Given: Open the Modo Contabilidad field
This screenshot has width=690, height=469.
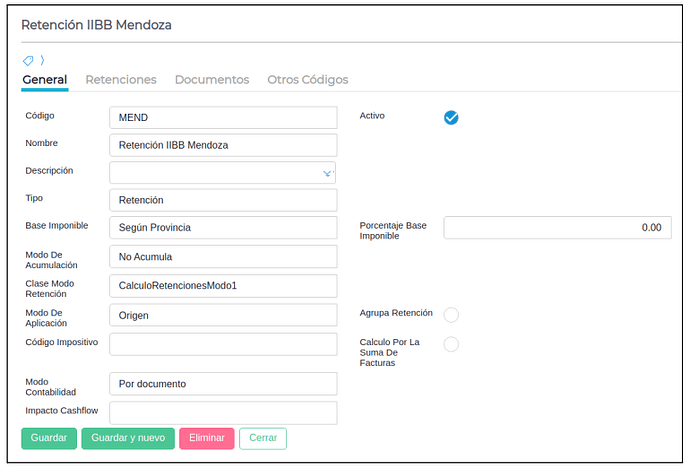Looking at the screenshot, I should [223, 384].
